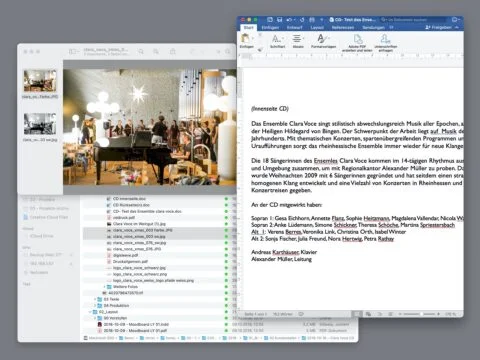Click the undo arrow in Word title bar
Screen dimensions: 480x360
pyautogui.click(x=289, y=20)
